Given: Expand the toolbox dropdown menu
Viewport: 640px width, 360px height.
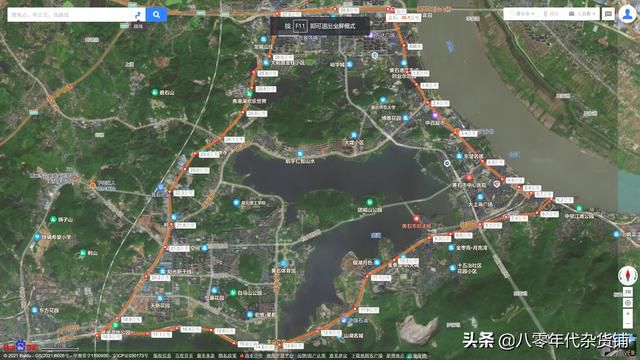Looking at the screenshot, I should tap(582, 14).
